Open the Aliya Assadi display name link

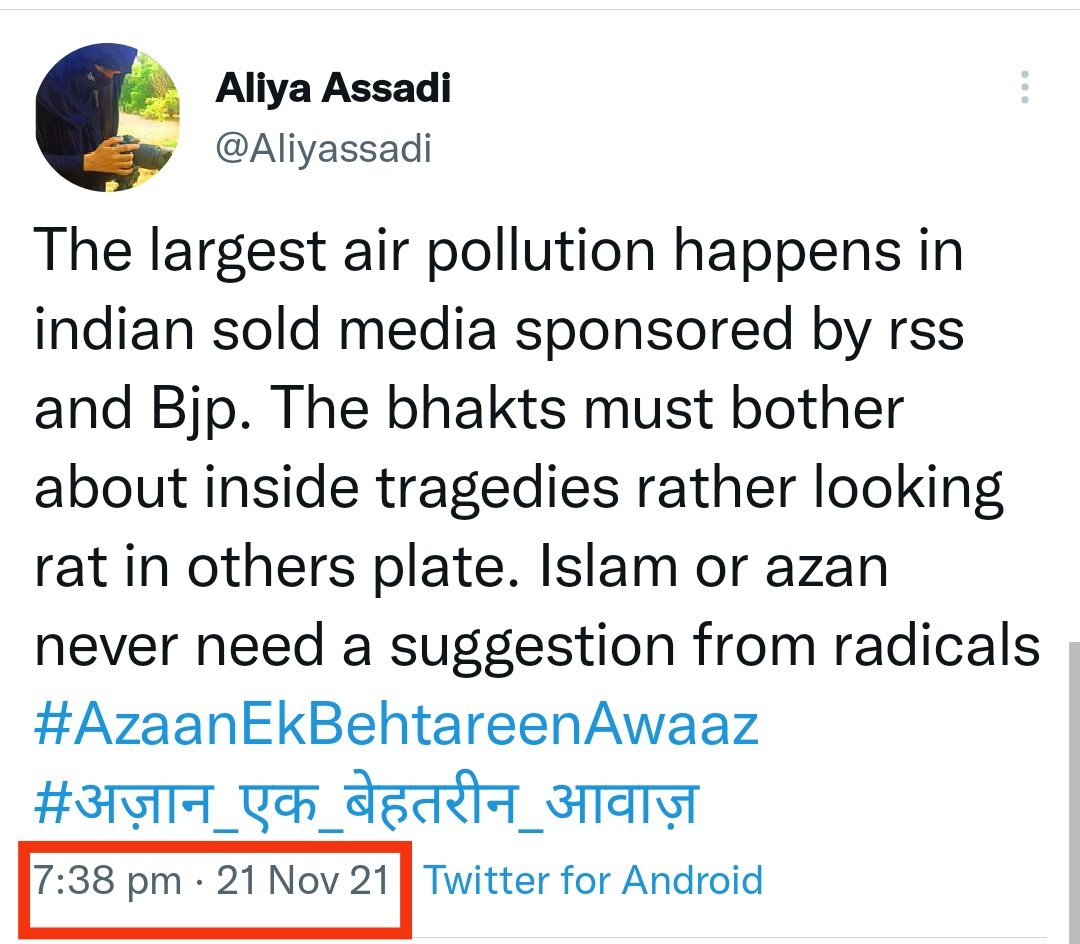point(333,89)
